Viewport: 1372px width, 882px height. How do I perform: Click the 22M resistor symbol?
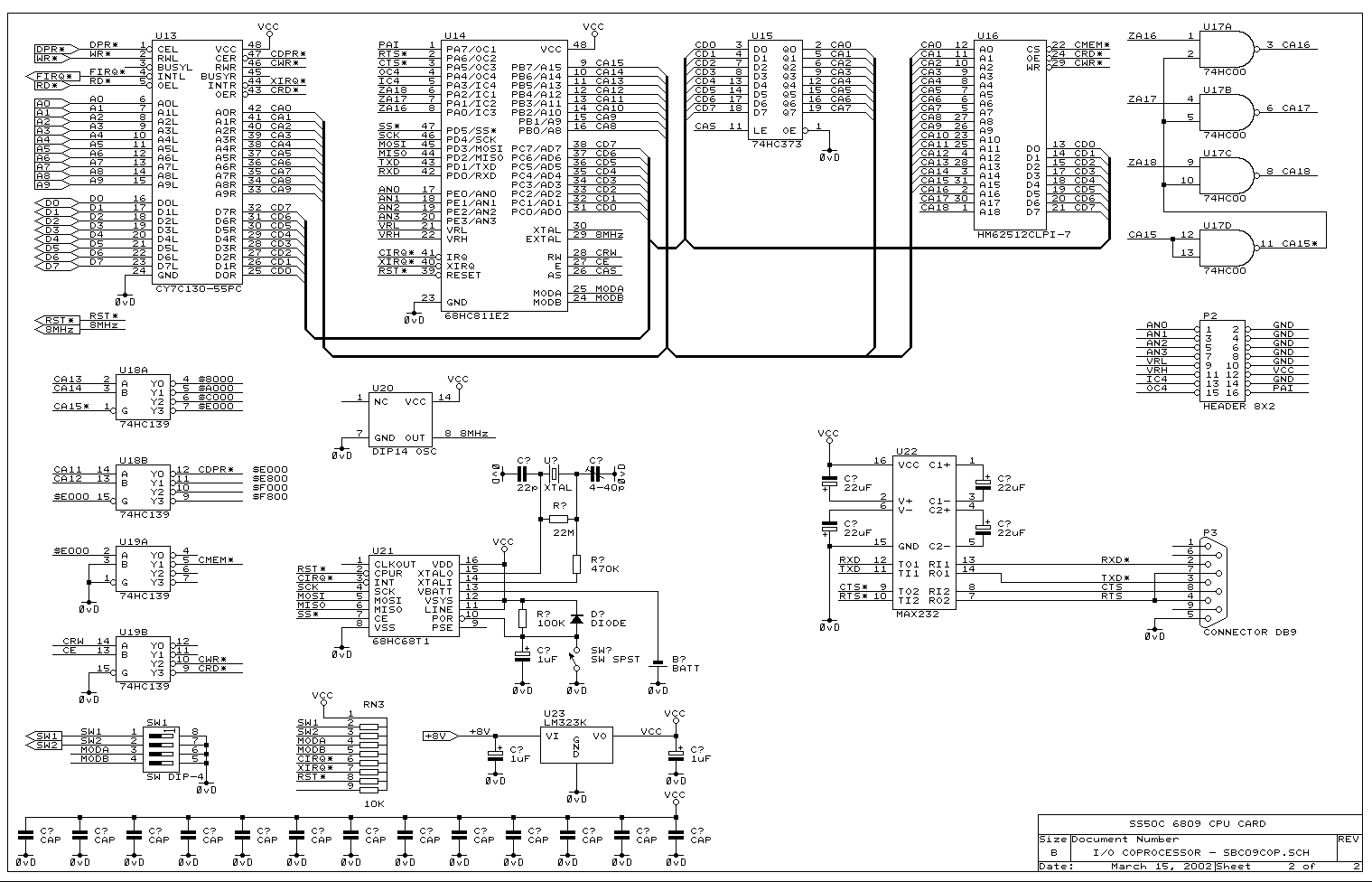click(559, 519)
